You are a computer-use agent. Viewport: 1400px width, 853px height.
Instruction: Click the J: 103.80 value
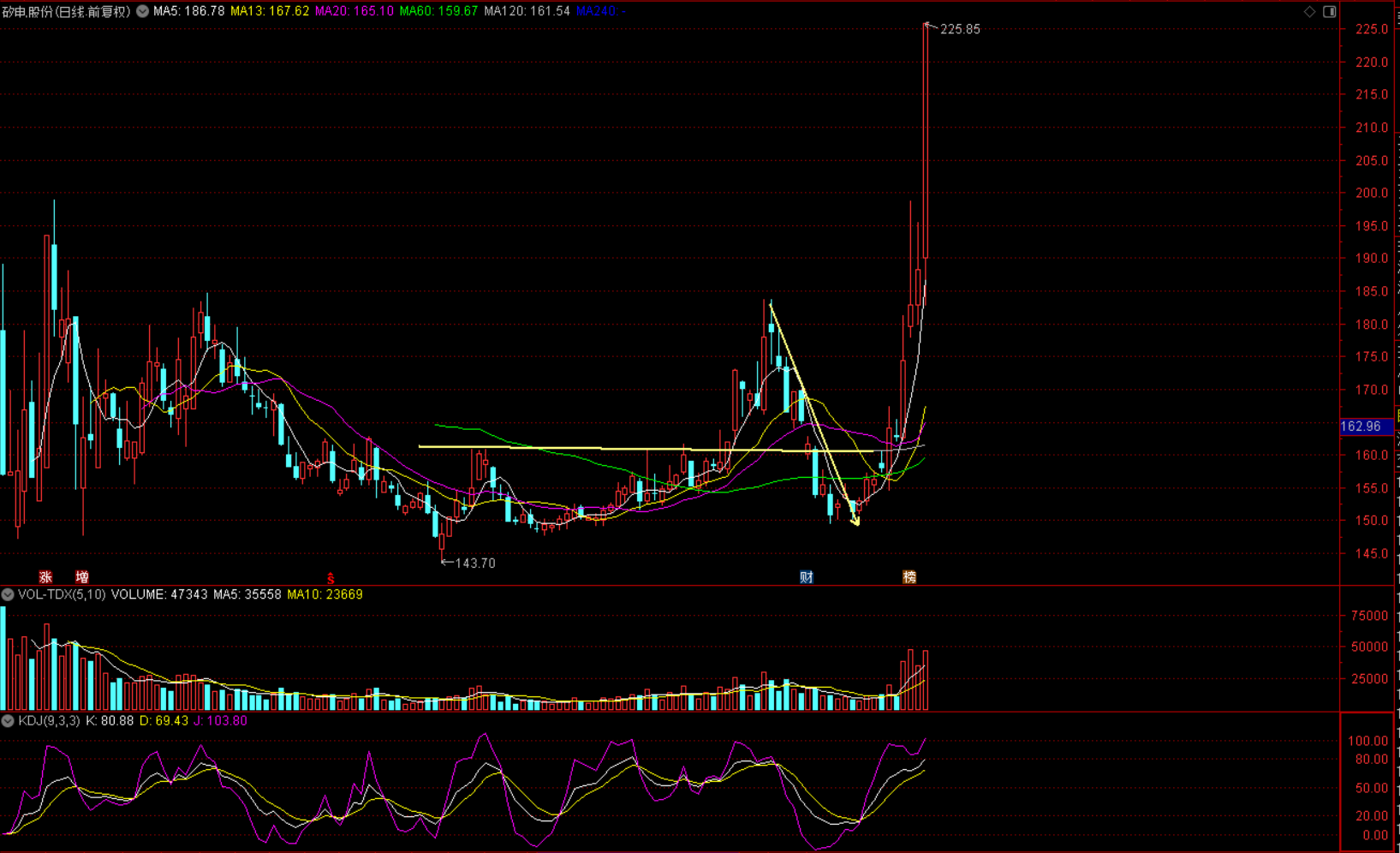click(220, 721)
